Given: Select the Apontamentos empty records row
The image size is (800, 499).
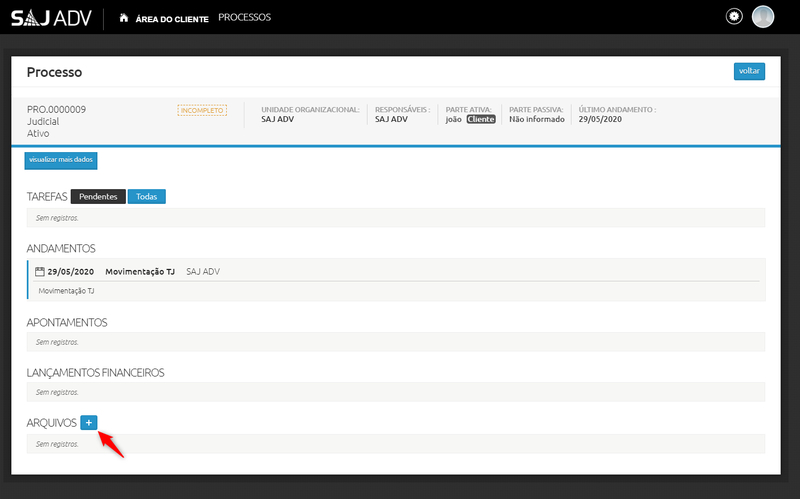Looking at the screenshot, I should point(395,342).
